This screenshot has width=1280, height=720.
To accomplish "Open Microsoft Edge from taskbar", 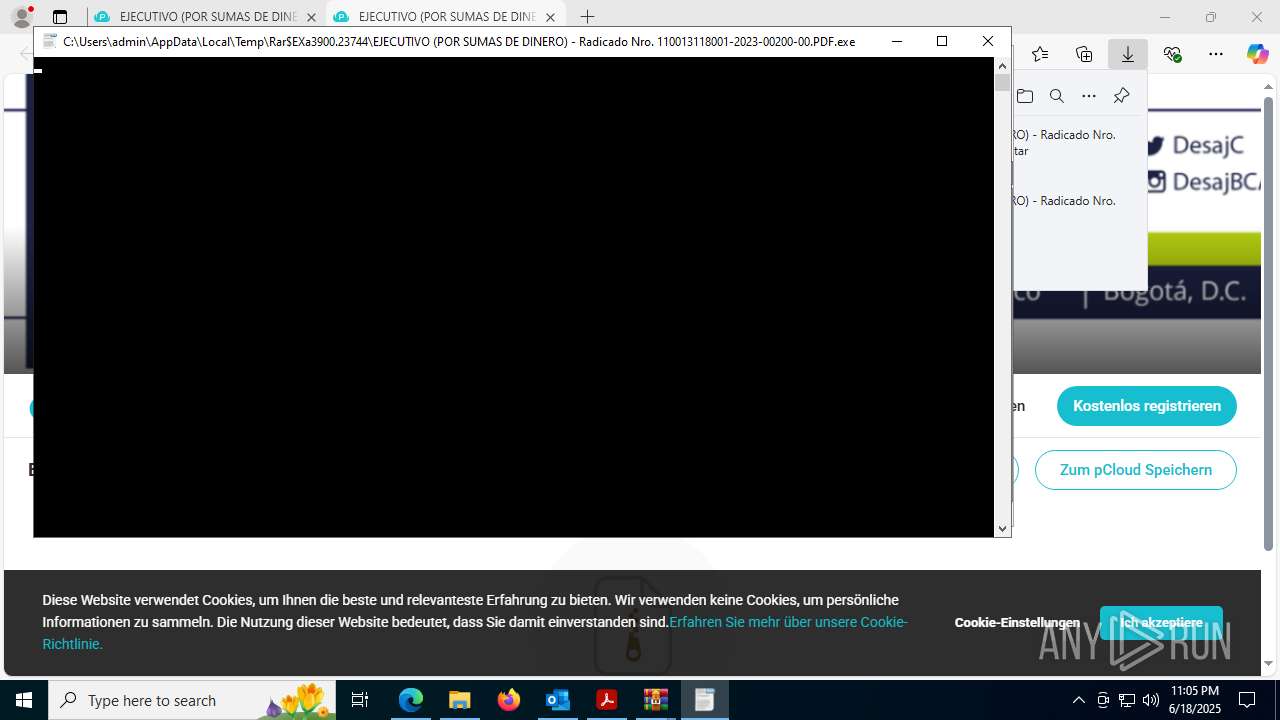I will [410, 700].
